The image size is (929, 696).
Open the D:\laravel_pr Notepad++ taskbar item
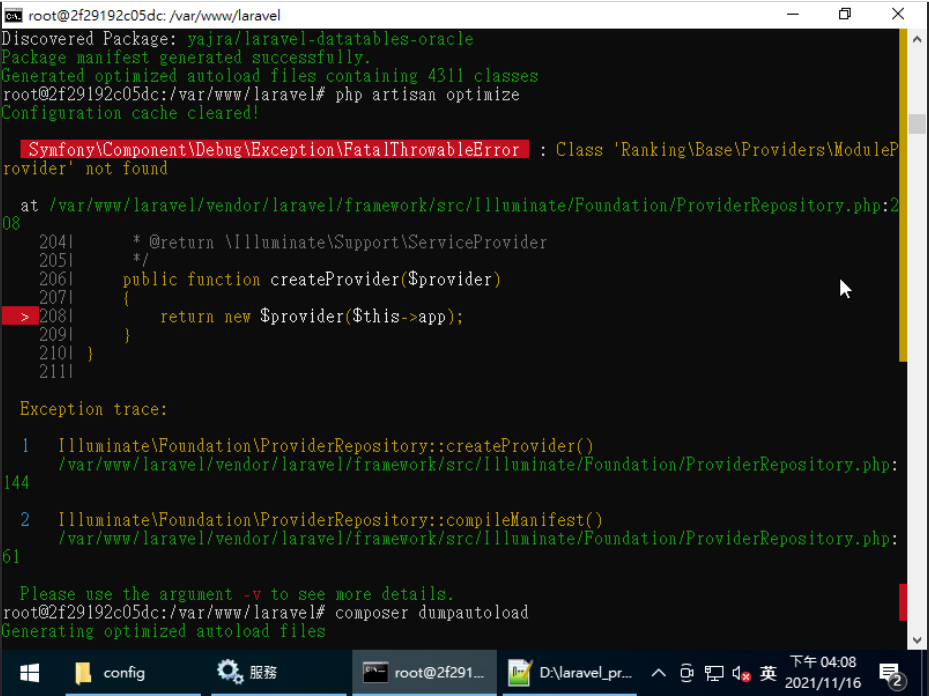point(570,673)
